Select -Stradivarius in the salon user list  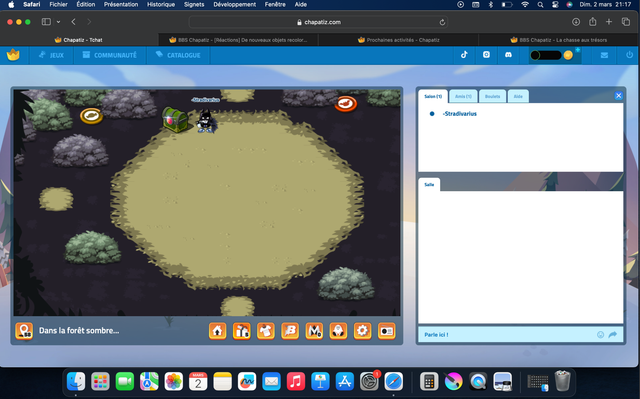coord(460,114)
